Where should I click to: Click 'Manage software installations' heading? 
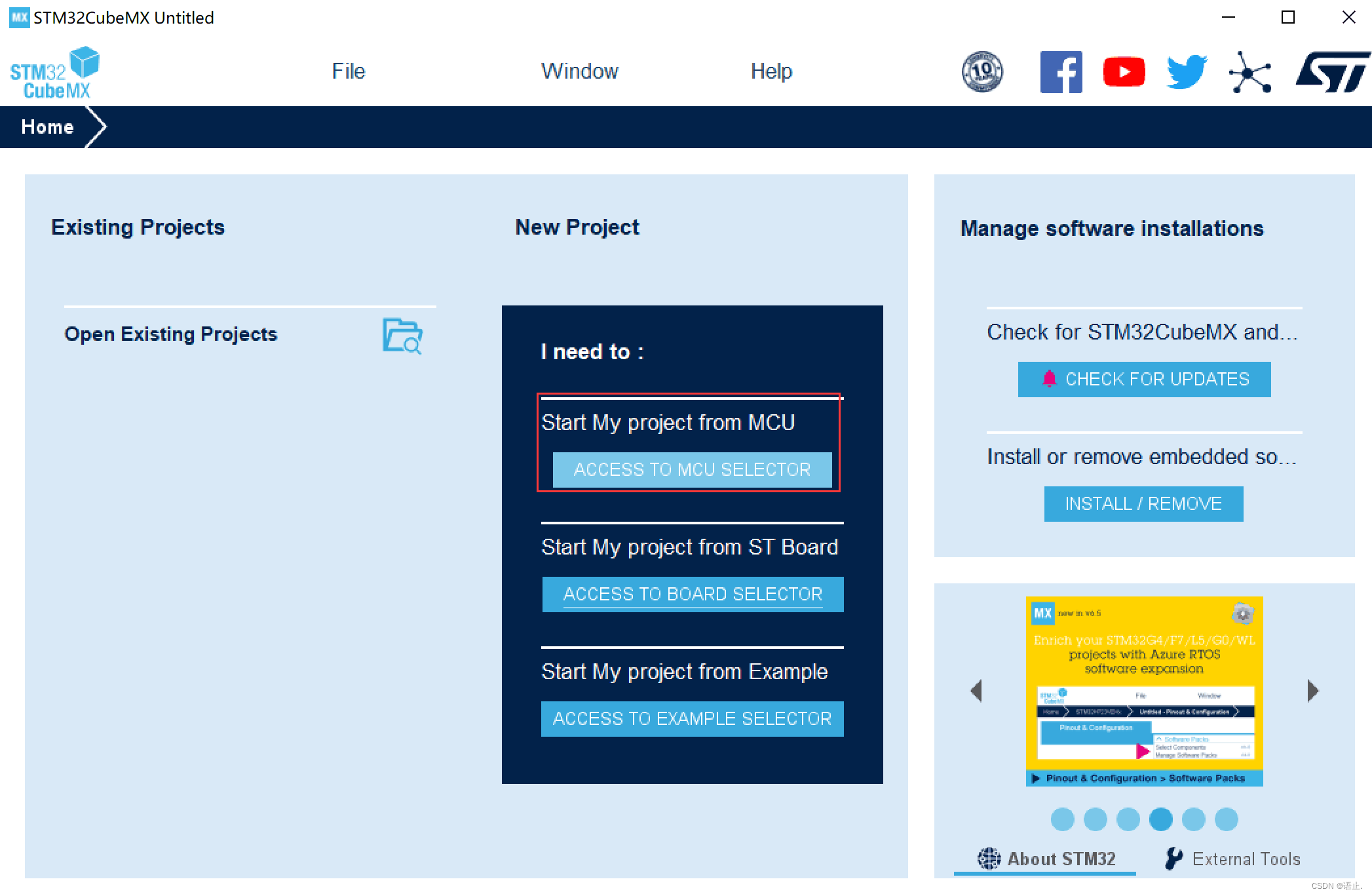click(x=1112, y=228)
